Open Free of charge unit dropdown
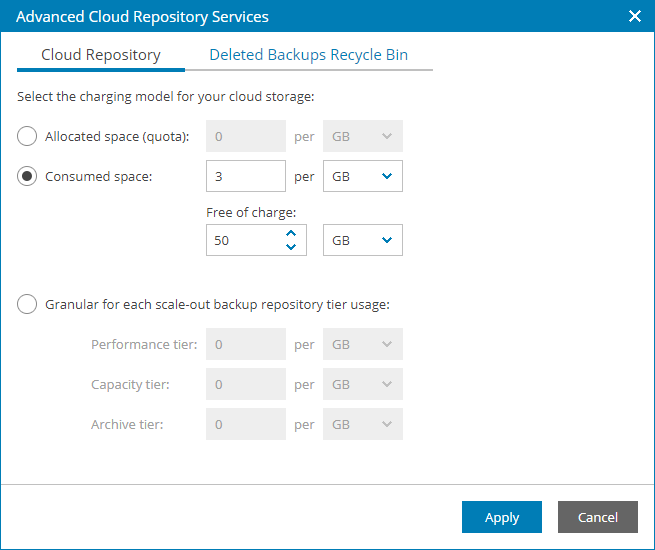655x550 pixels. [363, 240]
